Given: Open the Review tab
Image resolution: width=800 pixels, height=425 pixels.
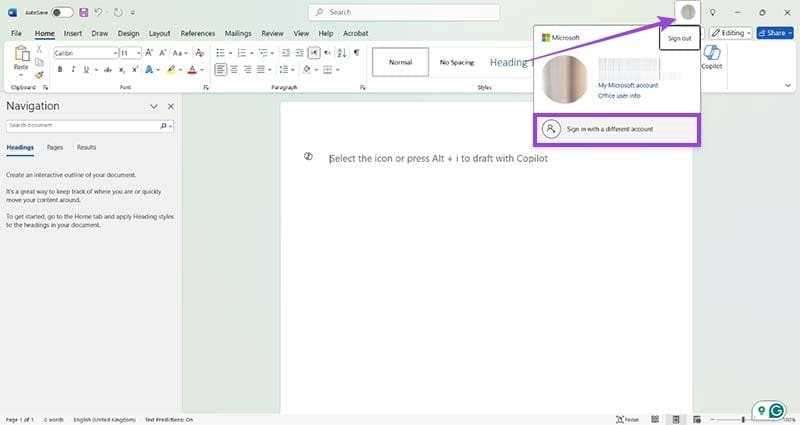Looking at the screenshot, I should tap(272, 33).
